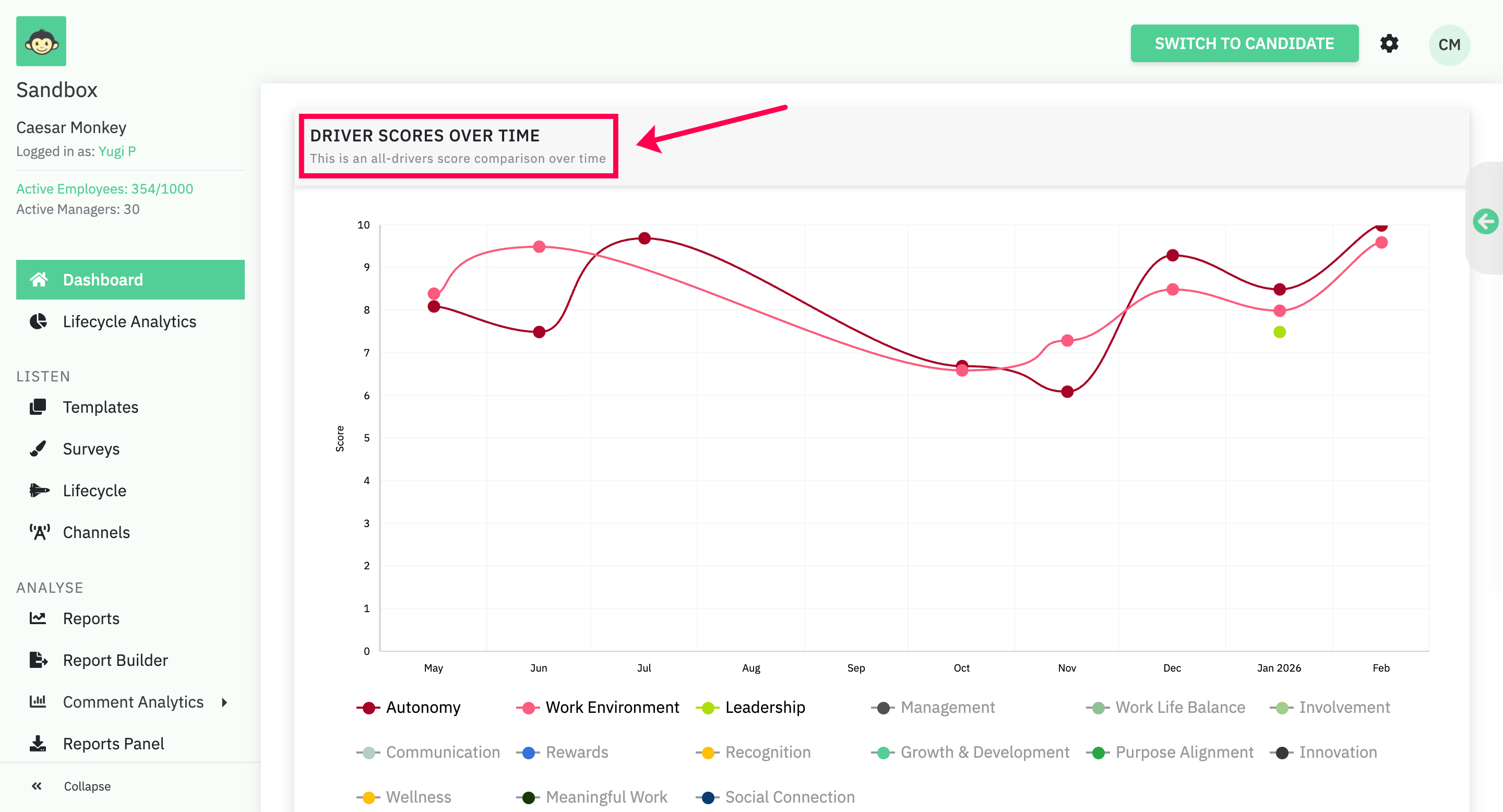Open Surveys using brush icon

tap(38, 449)
